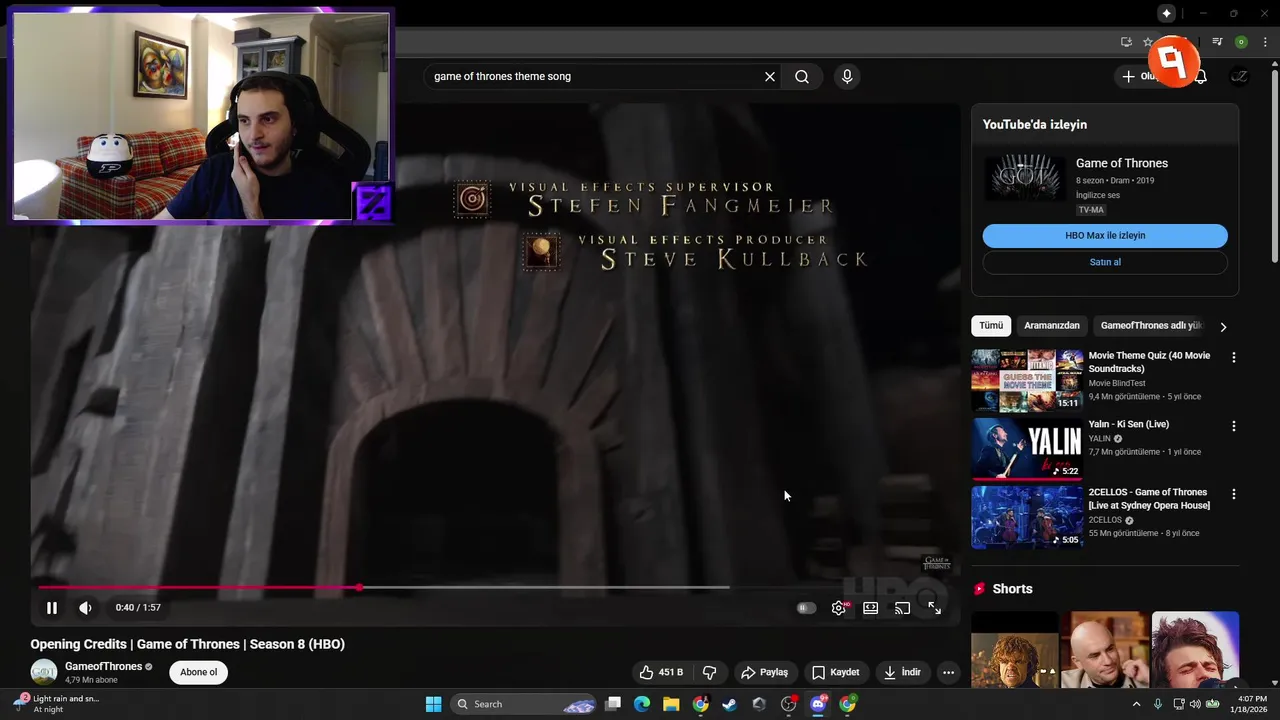Subscribe using the Abone ol button
Screen dimensions: 1280x720
198,672
